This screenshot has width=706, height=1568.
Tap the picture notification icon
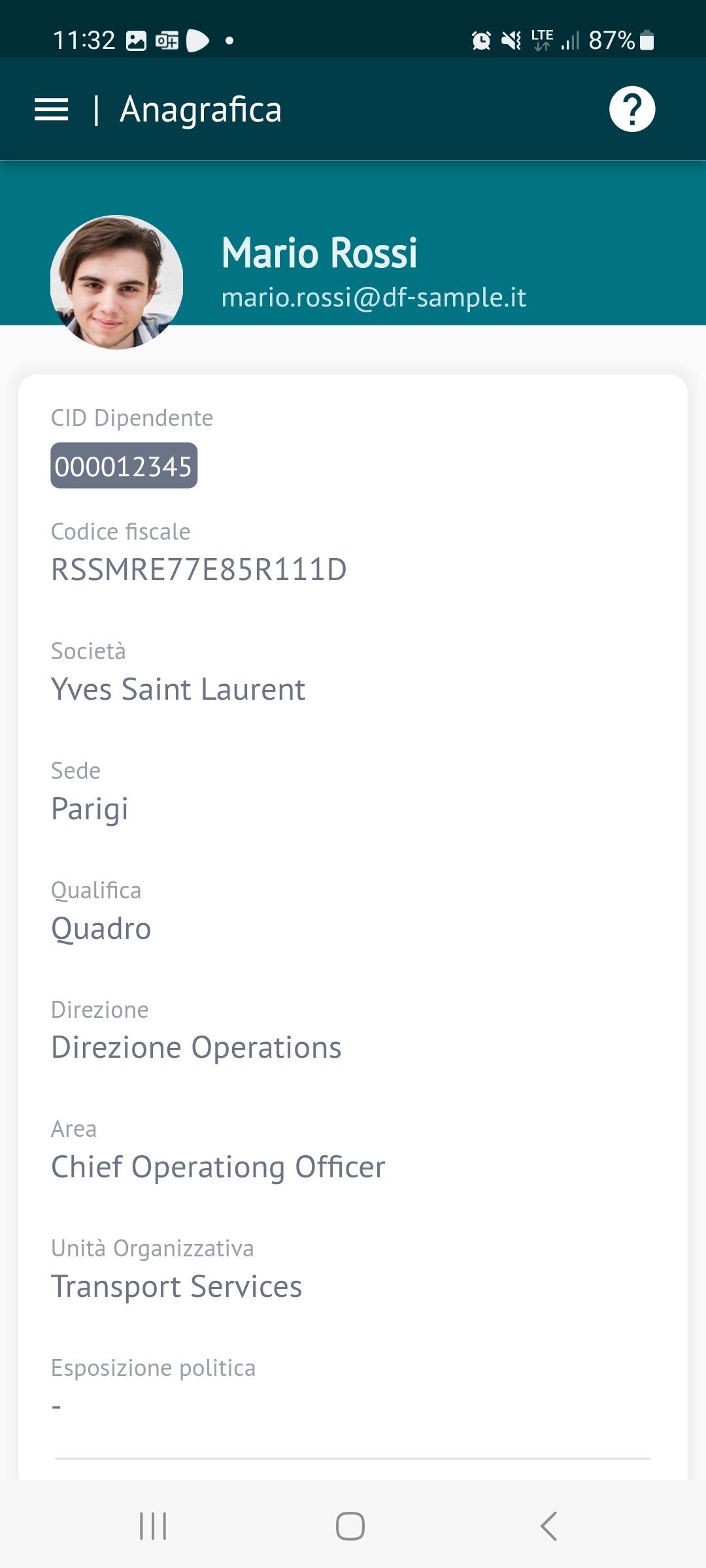pos(136,41)
